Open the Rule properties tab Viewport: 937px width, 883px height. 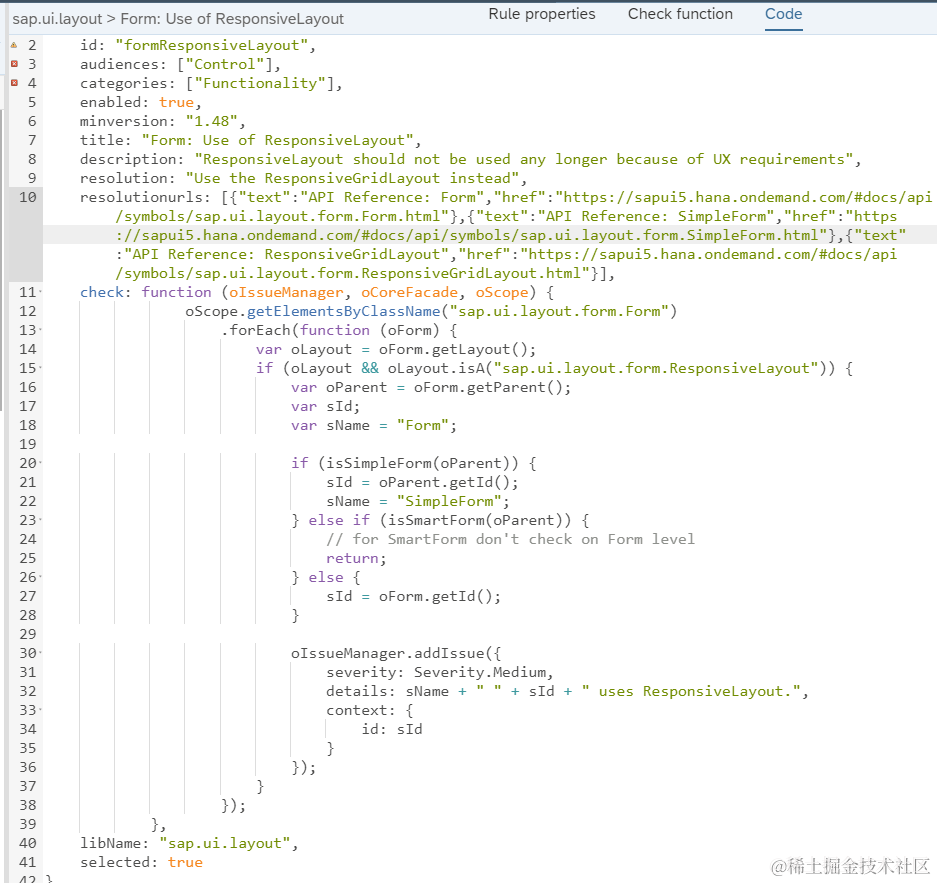click(x=542, y=14)
